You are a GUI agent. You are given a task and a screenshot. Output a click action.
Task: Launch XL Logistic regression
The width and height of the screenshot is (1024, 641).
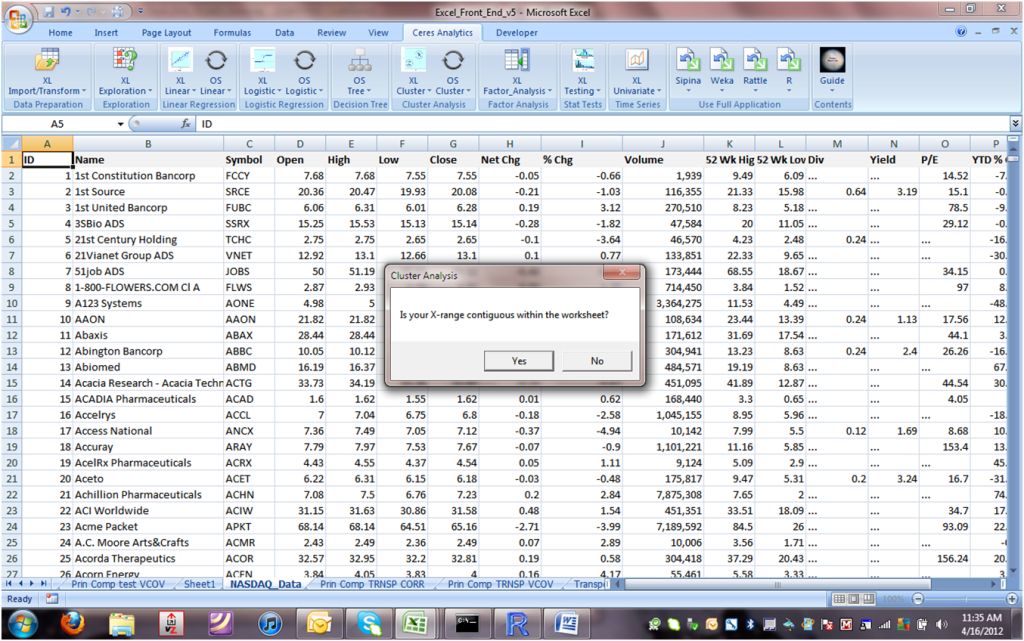(263, 72)
